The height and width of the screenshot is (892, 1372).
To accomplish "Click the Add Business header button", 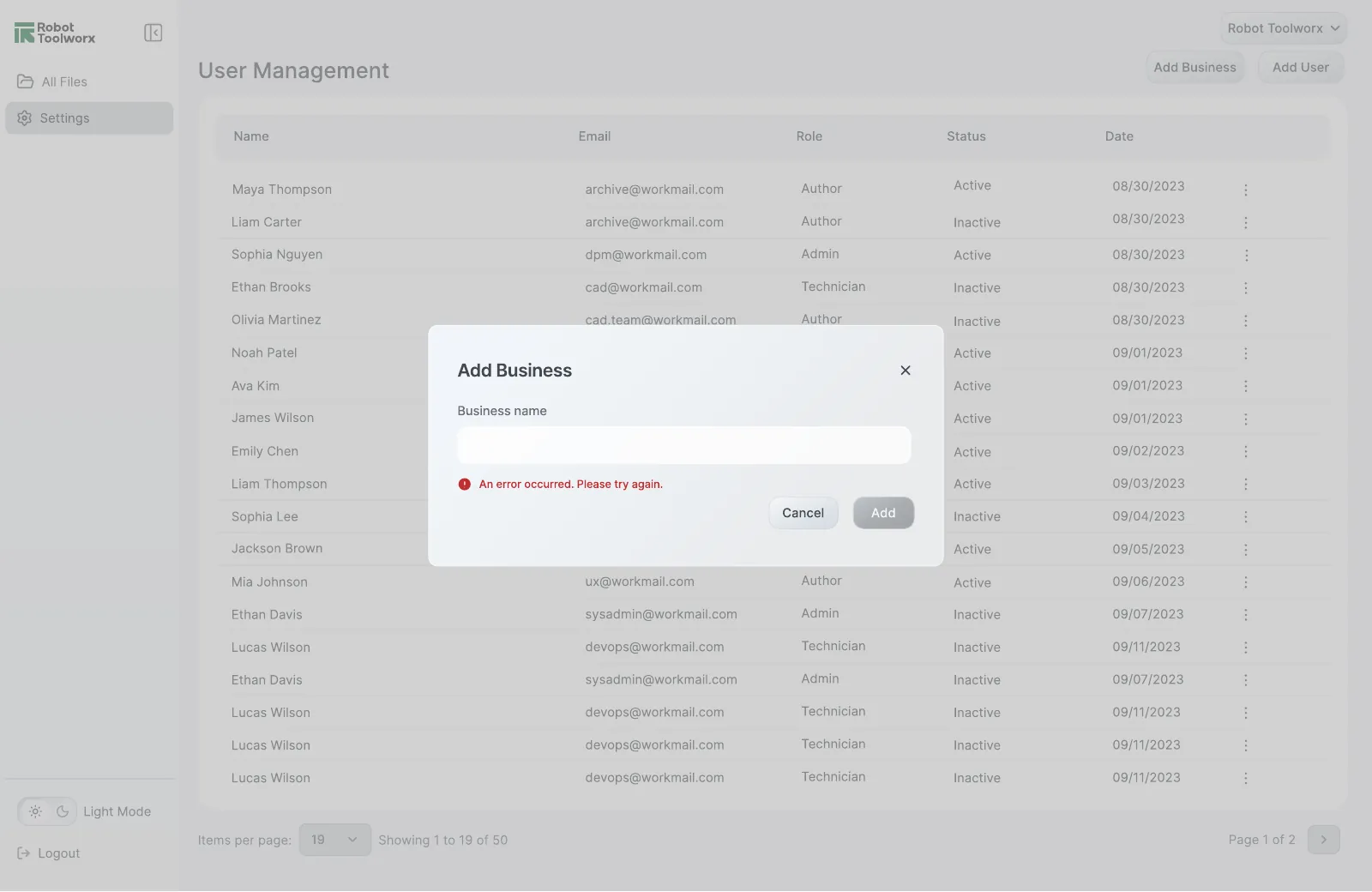I will coord(1195,67).
